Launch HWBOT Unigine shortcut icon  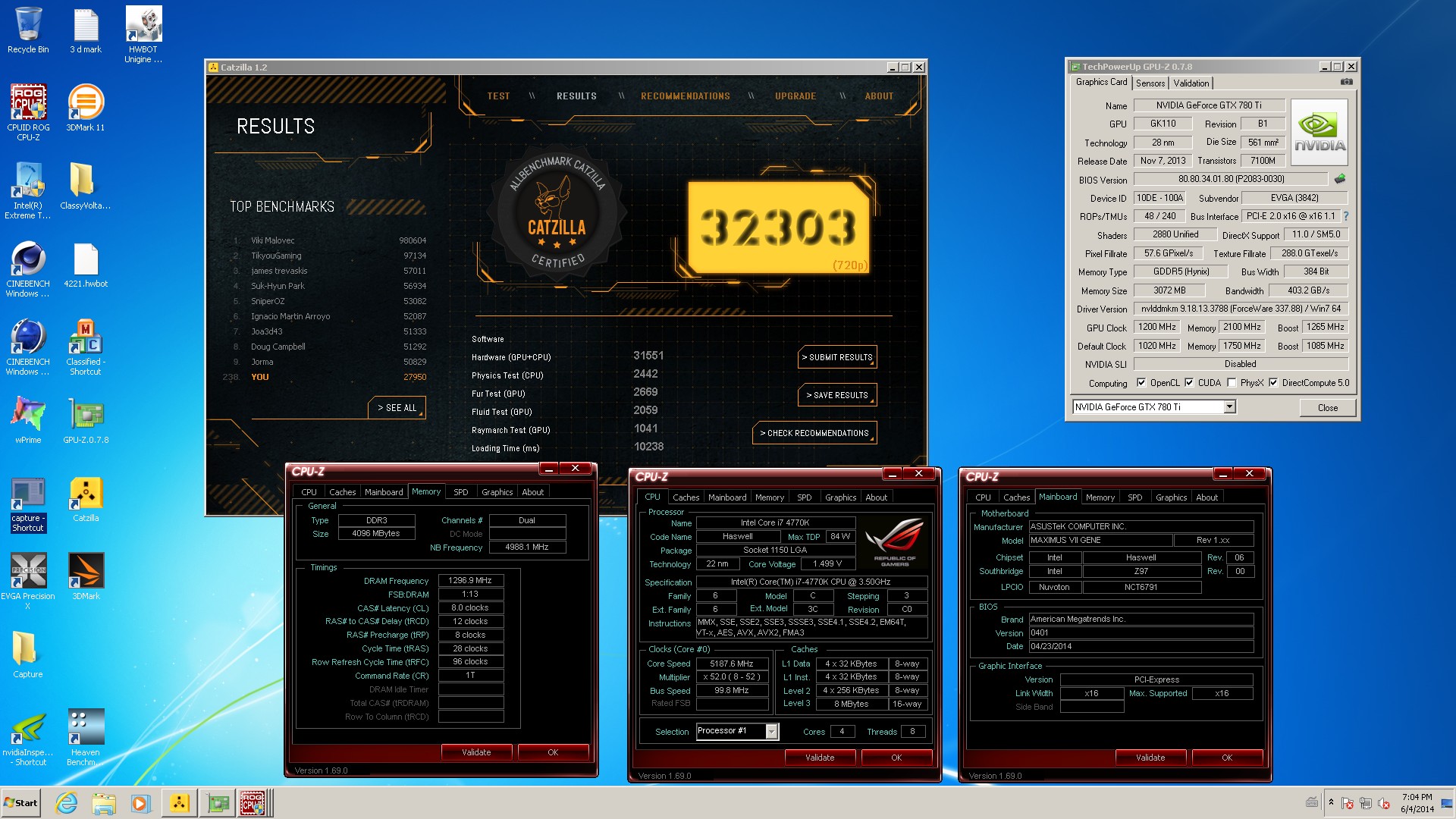click(143, 35)
